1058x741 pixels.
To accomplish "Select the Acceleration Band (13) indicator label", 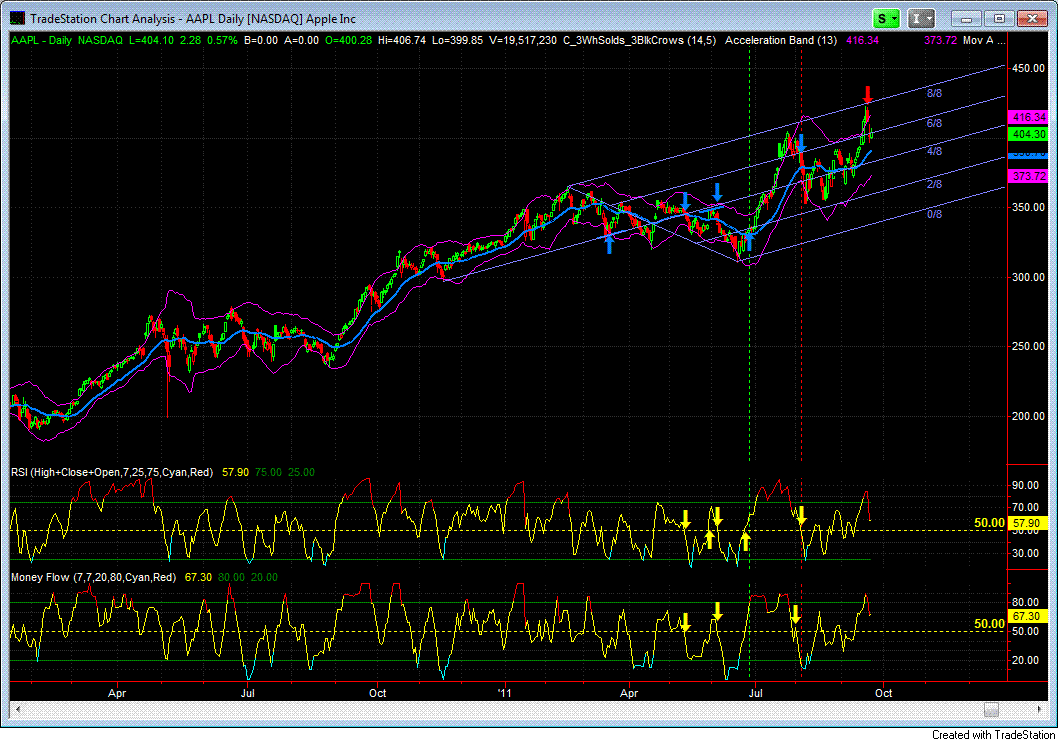I will pyautogui.click(x=781, y=40).
